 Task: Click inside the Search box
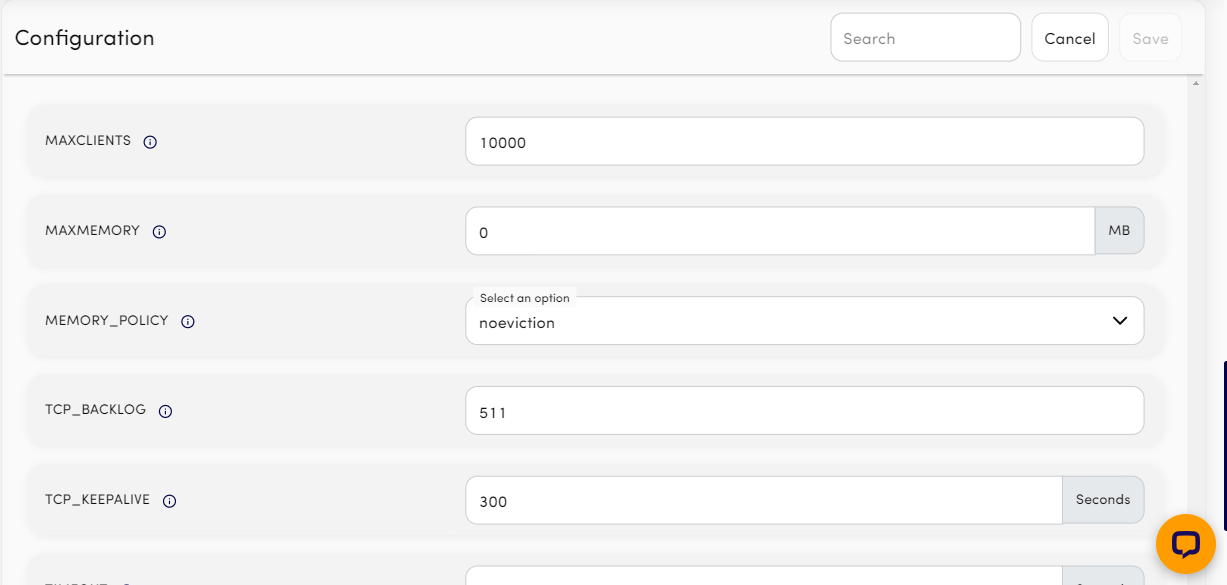pos(924,37)
